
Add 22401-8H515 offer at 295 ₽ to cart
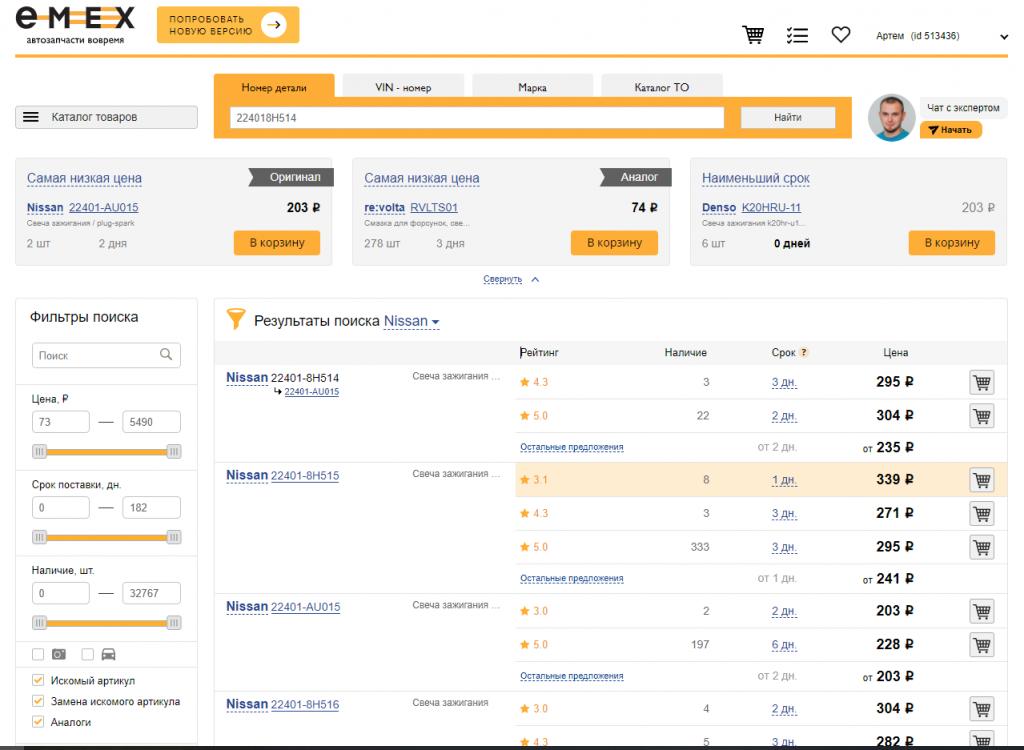pos(982,547)
